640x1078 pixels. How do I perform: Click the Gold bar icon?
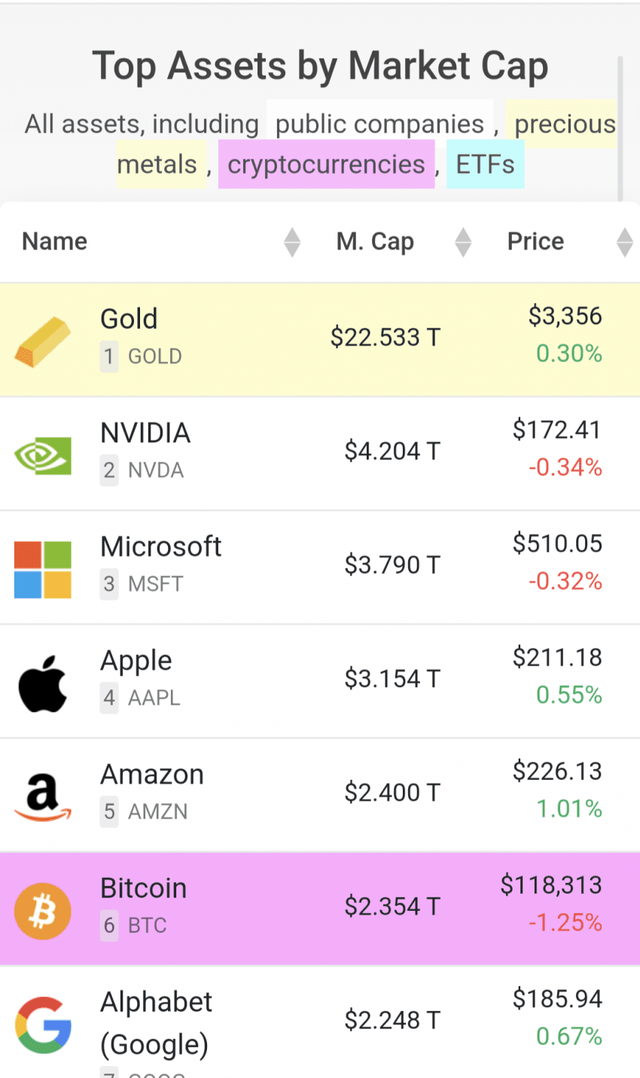pos(43,341)
